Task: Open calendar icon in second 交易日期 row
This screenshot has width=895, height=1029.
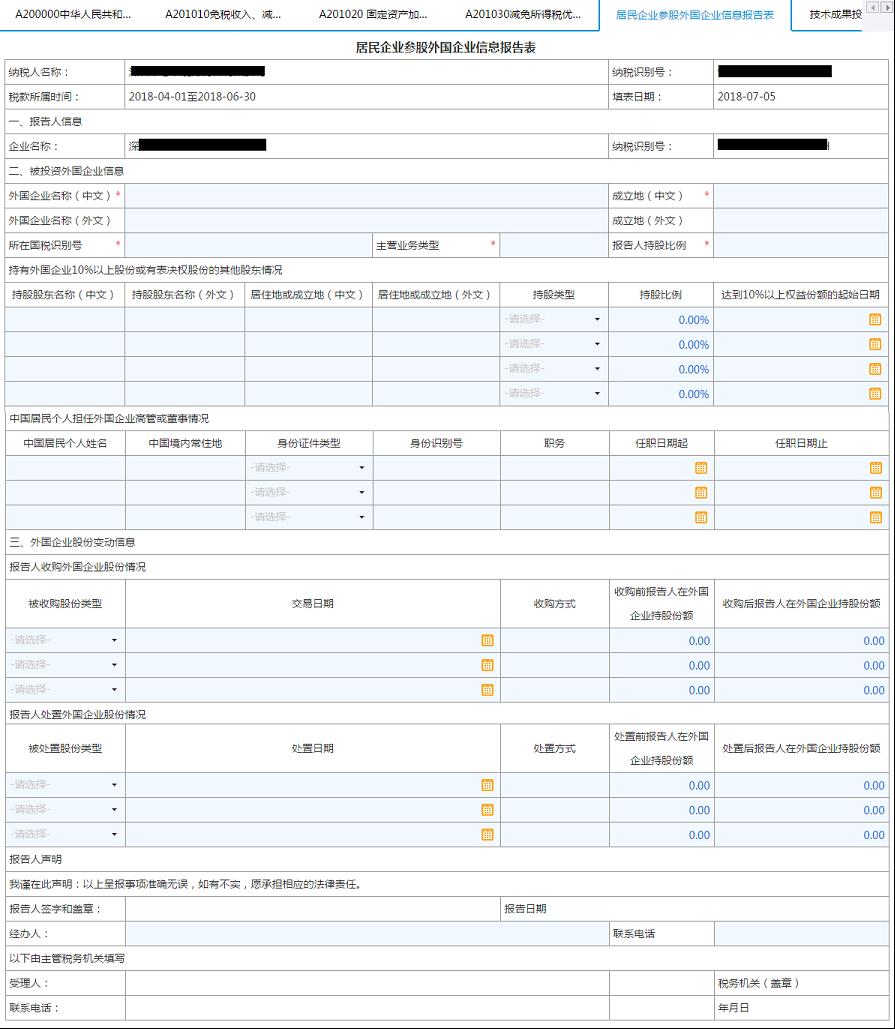Action: [487, 664]
